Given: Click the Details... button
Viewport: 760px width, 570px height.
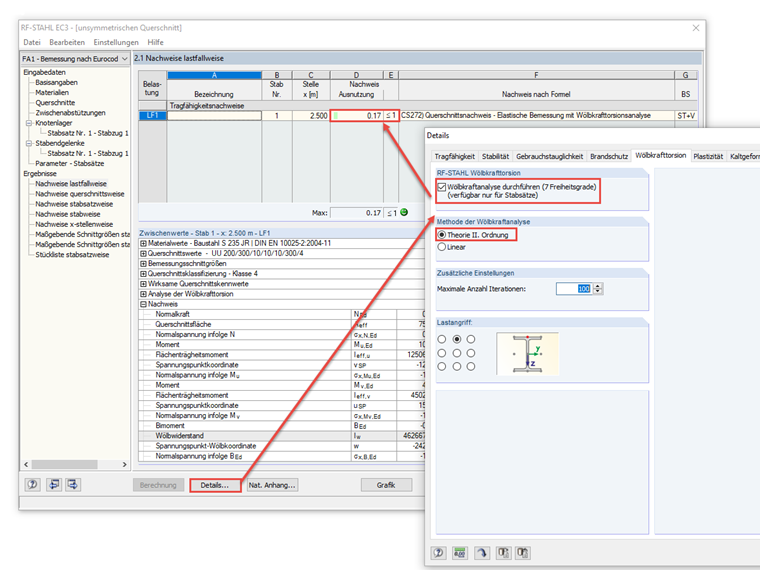Looking at the screenshot, I should click(x=215, y=485).
